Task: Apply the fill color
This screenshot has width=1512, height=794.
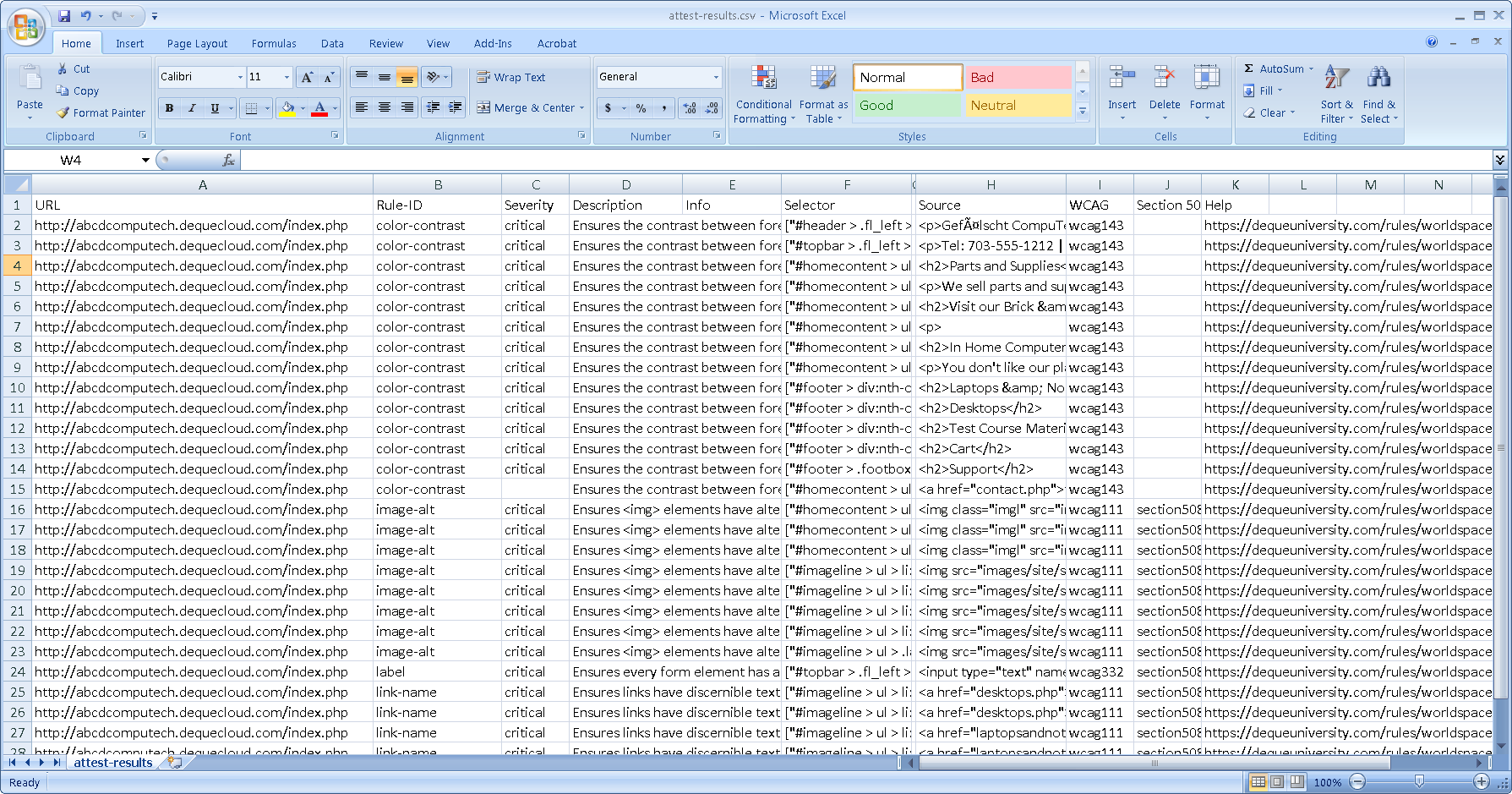Action: click(x=287, y=108)
